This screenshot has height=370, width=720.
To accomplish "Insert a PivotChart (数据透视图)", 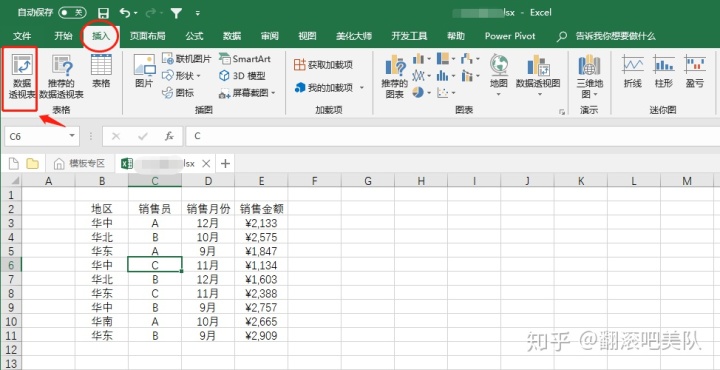I will coord(538,76).
